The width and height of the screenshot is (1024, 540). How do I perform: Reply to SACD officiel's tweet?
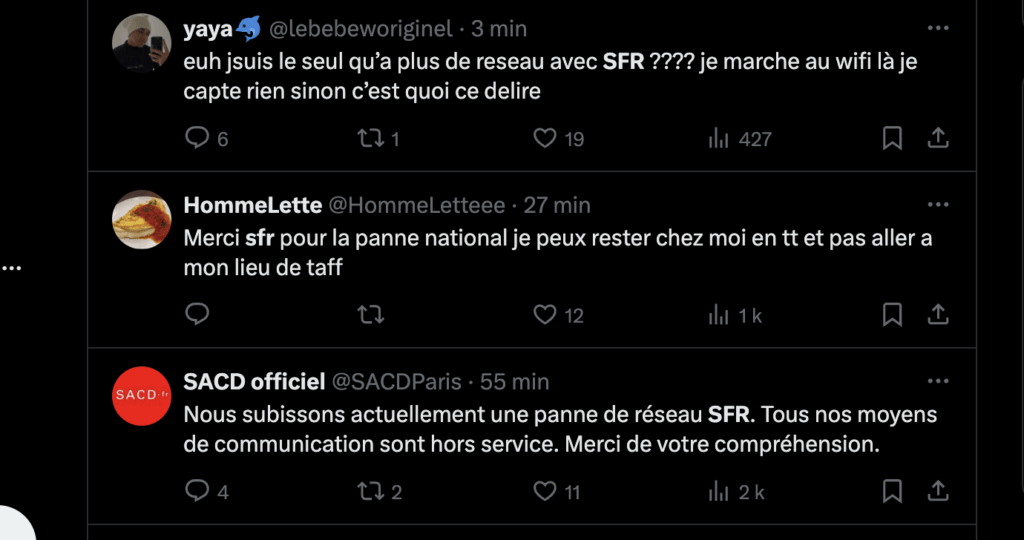[x=198, y=491]
